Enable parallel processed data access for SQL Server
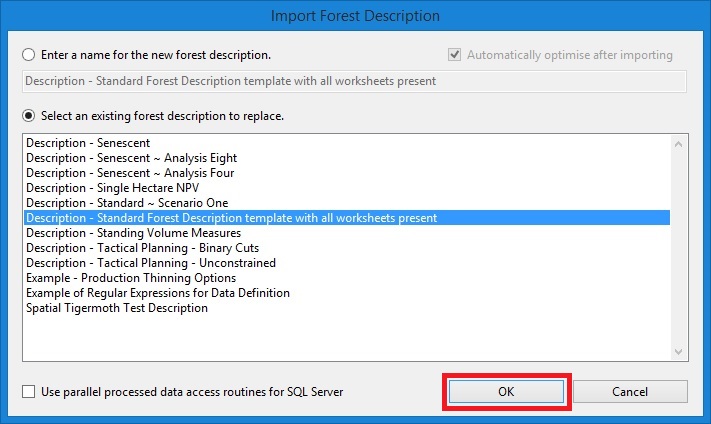This screenshot has width=711, height=424. pos(29,391)
